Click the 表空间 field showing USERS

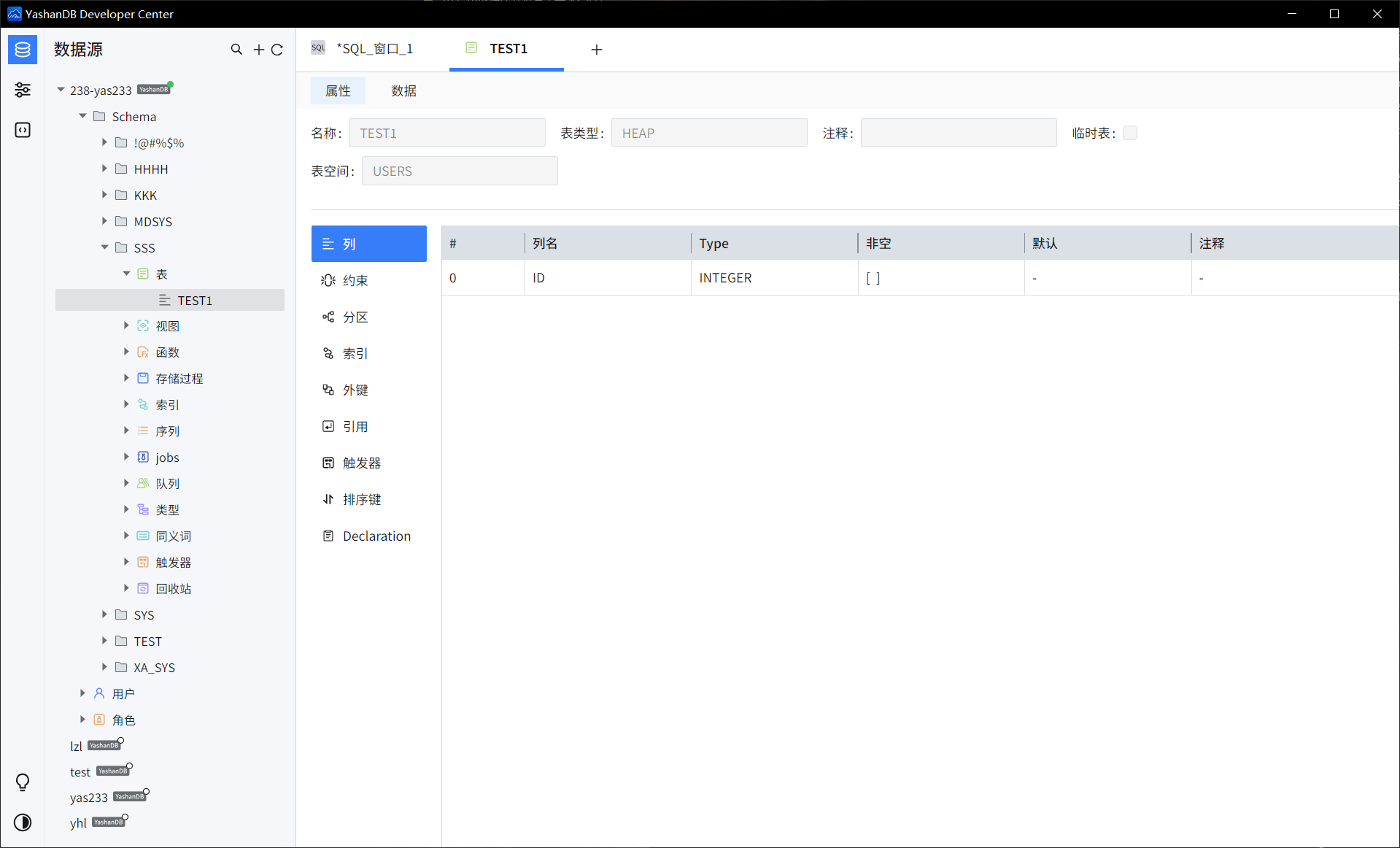coord(460,171)
